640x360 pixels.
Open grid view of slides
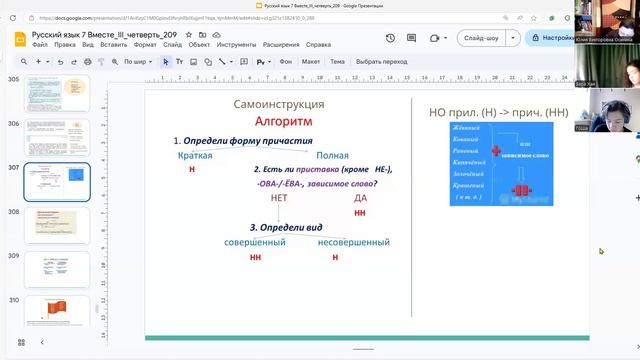22,342
